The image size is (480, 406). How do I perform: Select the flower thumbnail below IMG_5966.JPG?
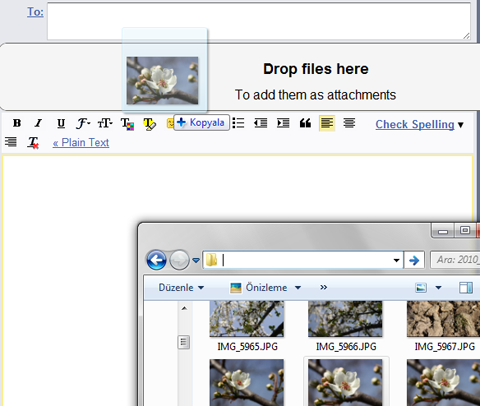coord(345,382)
